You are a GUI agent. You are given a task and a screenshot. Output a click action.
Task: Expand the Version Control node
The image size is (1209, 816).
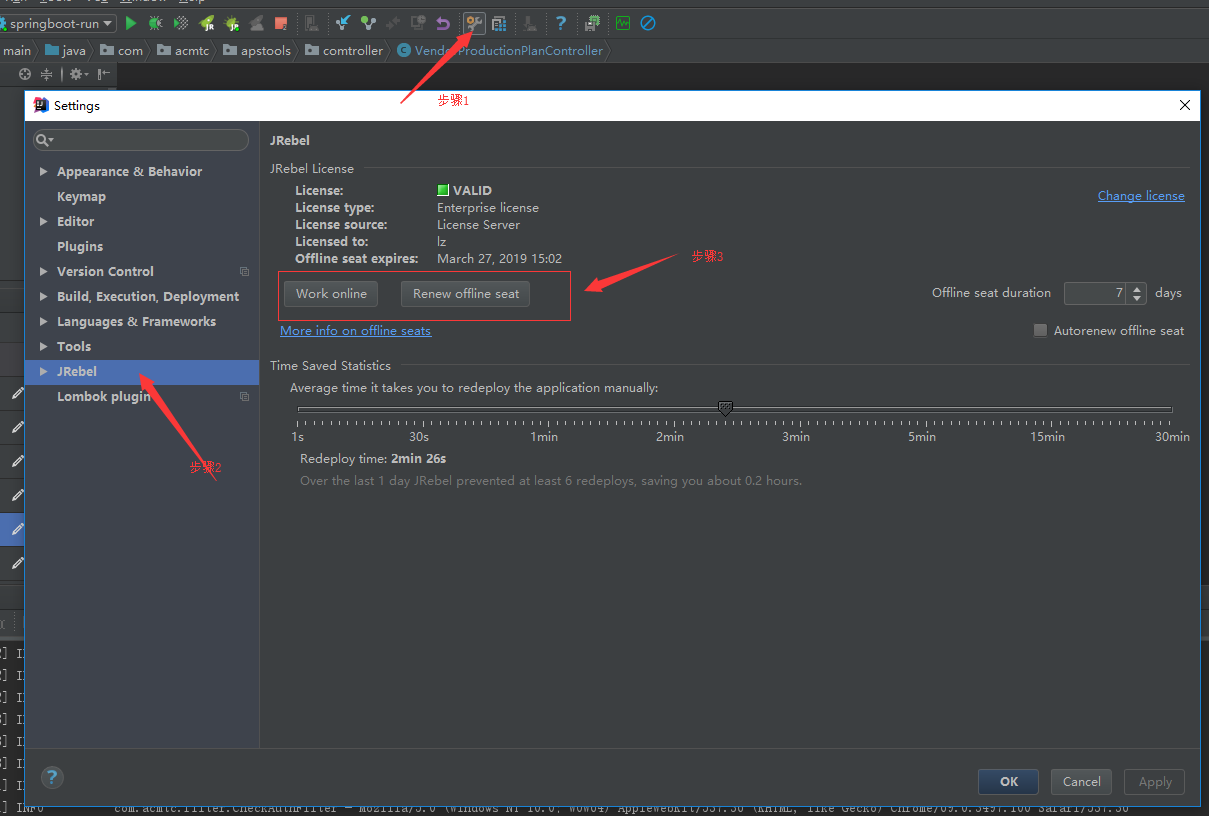(x=43, y=271)
